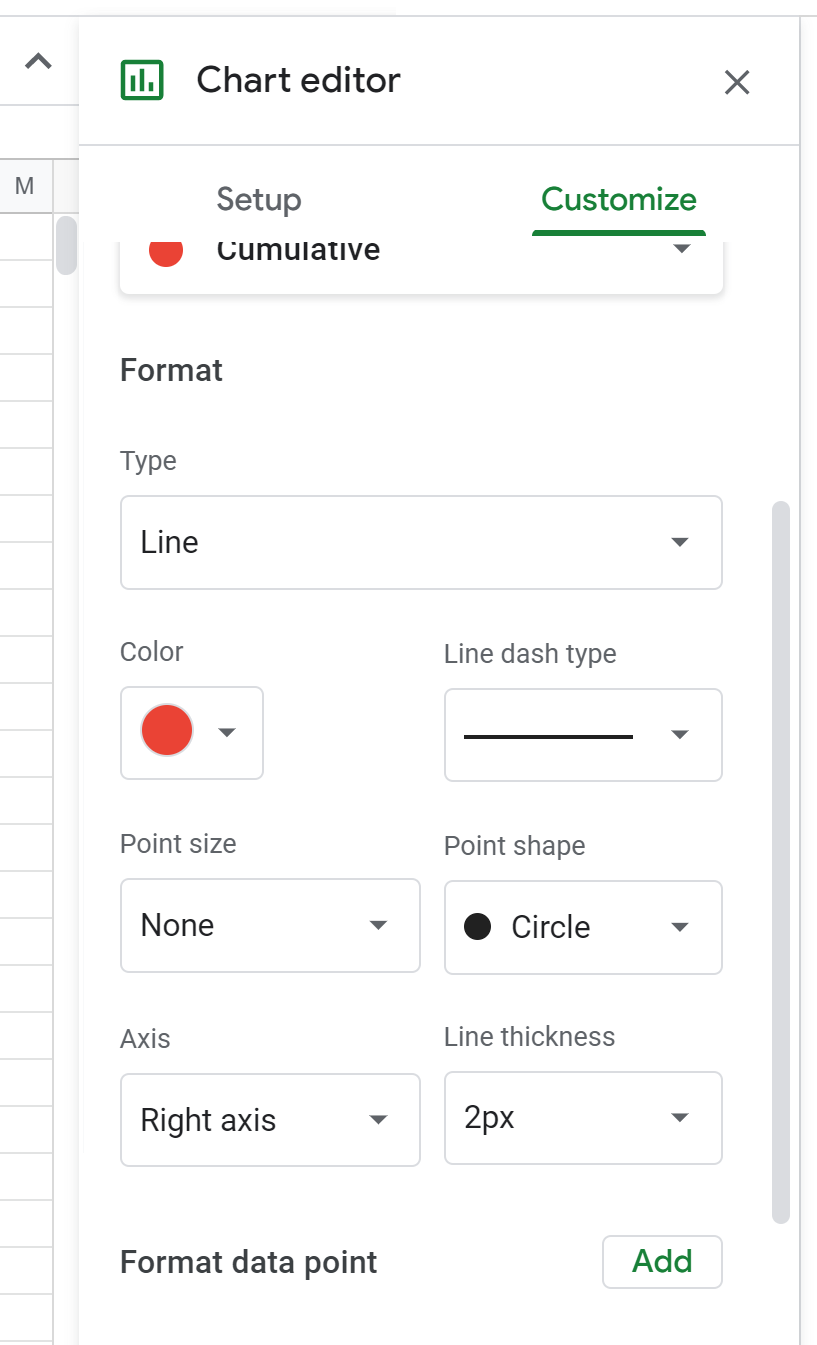The height and width of the screenshot is (1345, 817).
Task: Click the black circle point shape icon
Action: point(478,927)
